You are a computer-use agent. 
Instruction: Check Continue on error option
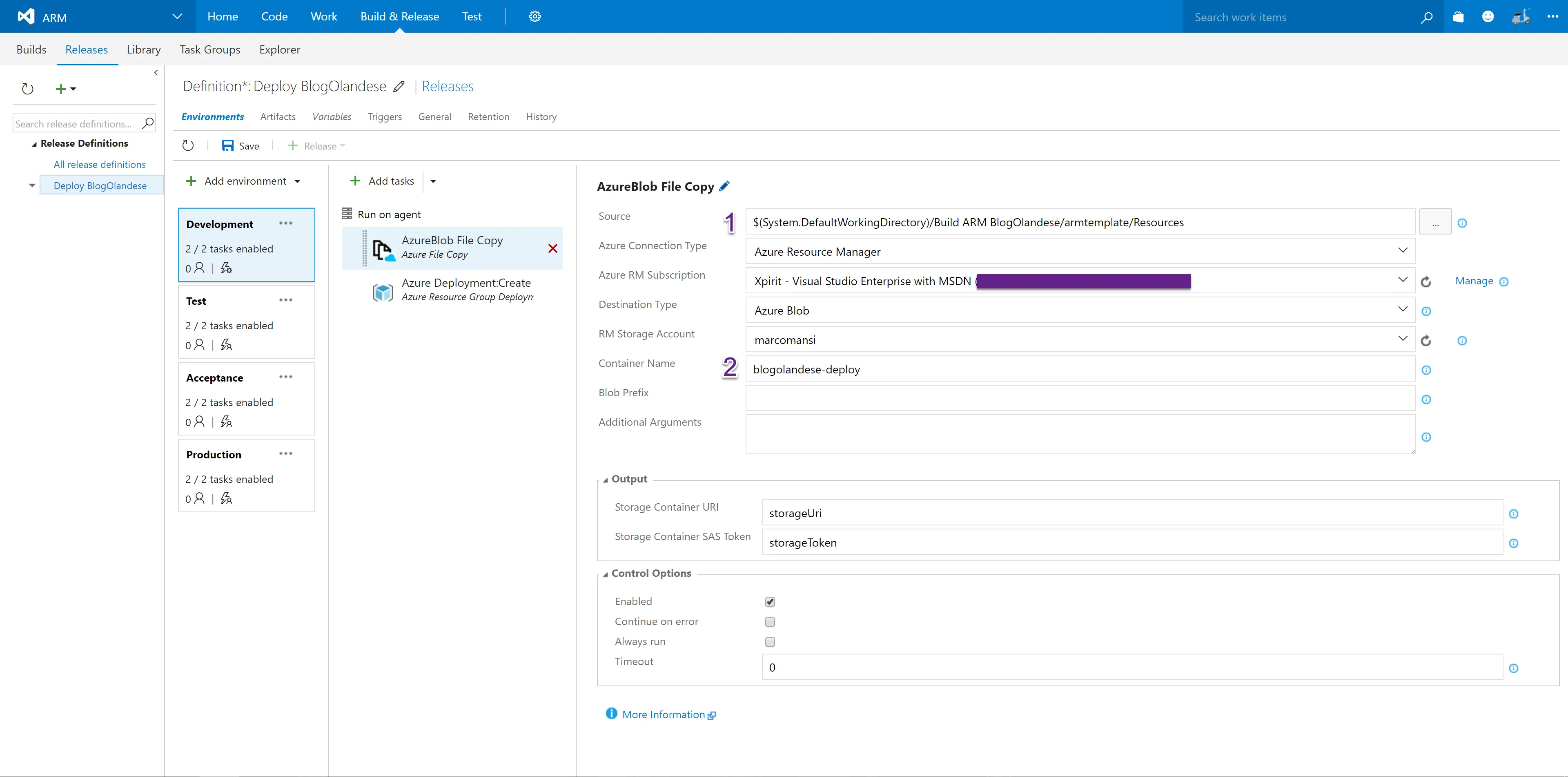770,622
